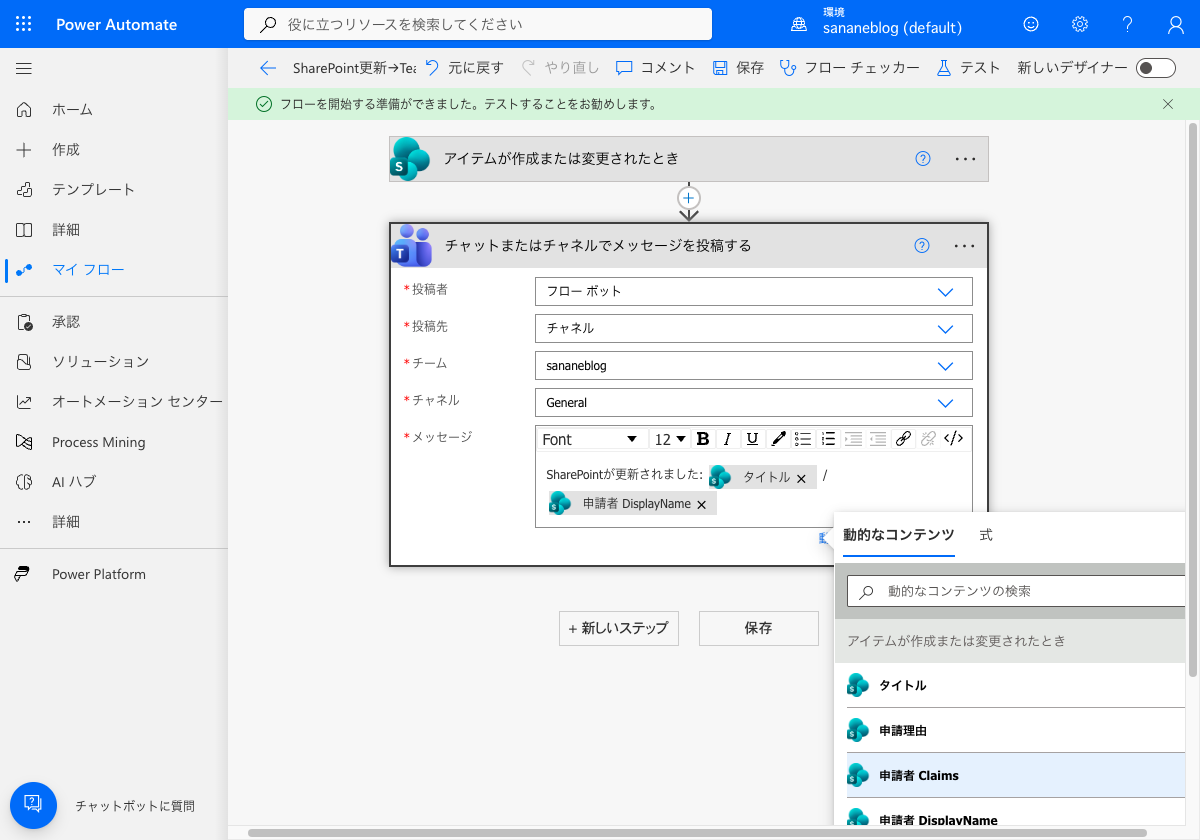
Task: Select the 動的なコンテンツ tab
Action: click(899, 535)
